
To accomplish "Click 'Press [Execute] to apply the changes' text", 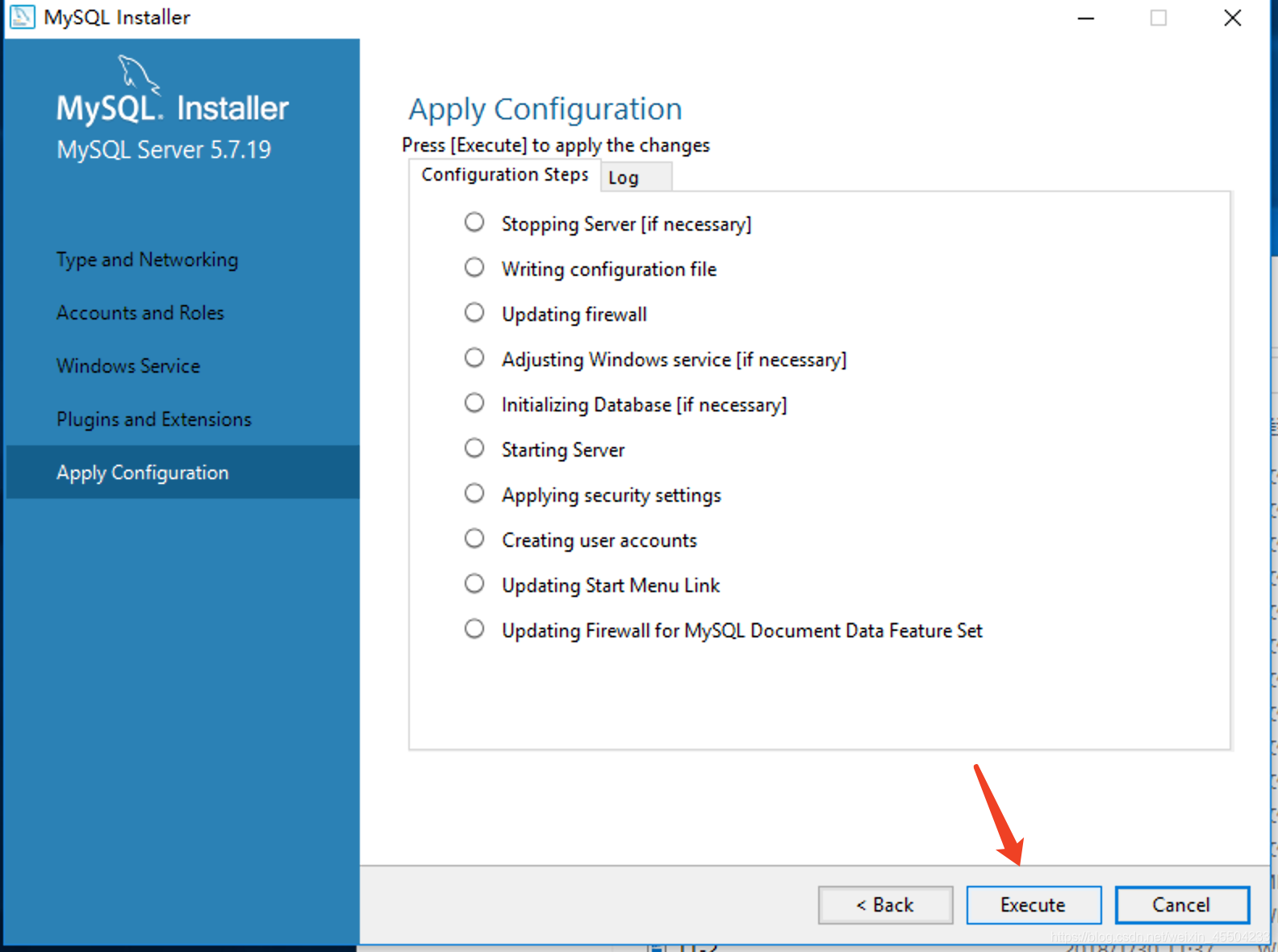I will point(556,145).
